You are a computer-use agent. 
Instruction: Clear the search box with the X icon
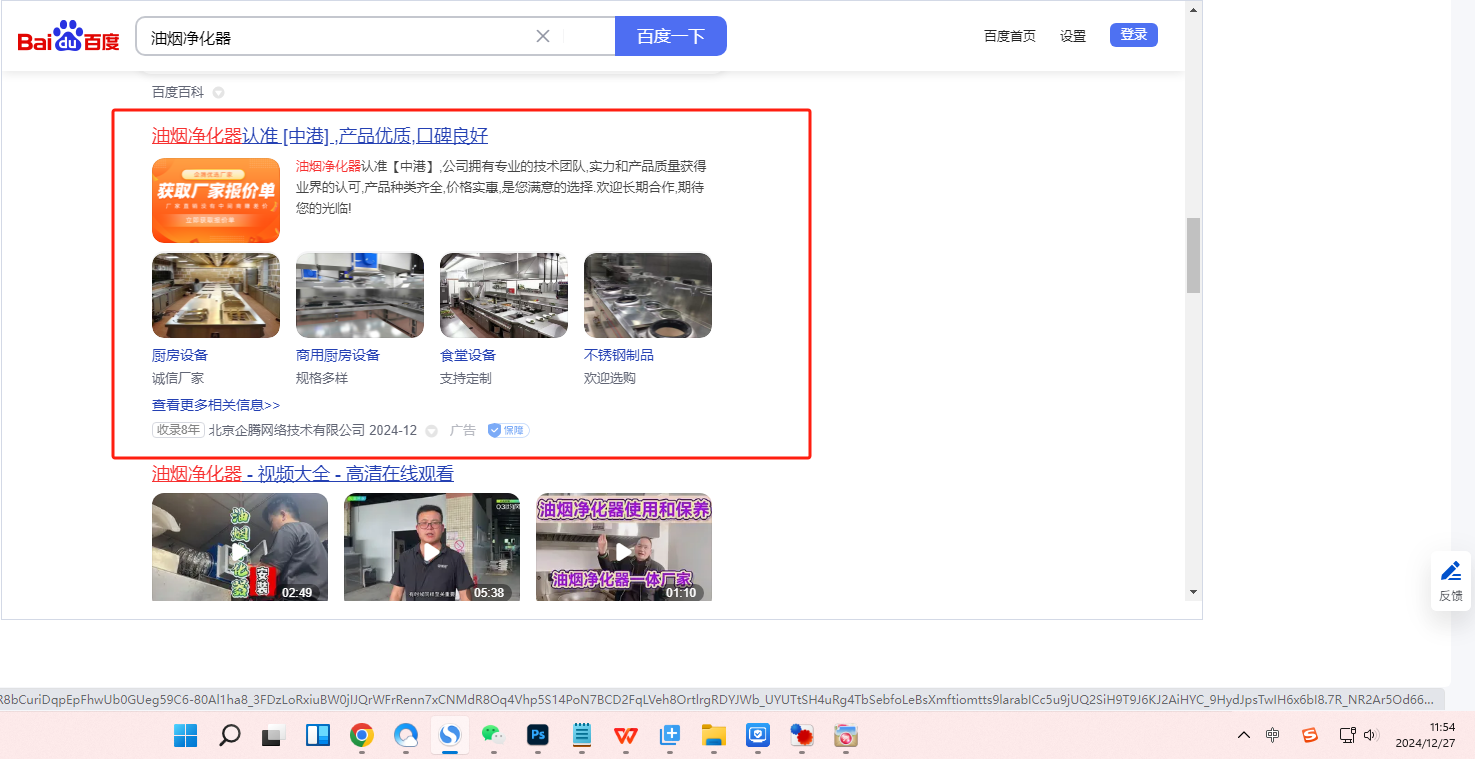[543, 36]
